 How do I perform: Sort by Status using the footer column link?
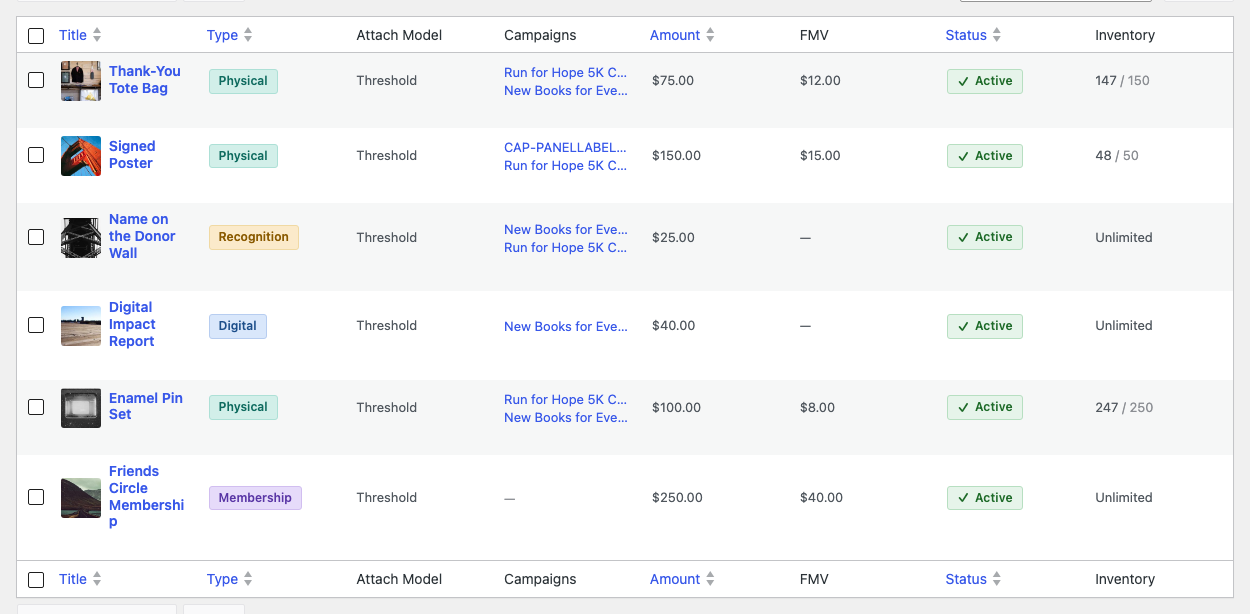[966, 579]
